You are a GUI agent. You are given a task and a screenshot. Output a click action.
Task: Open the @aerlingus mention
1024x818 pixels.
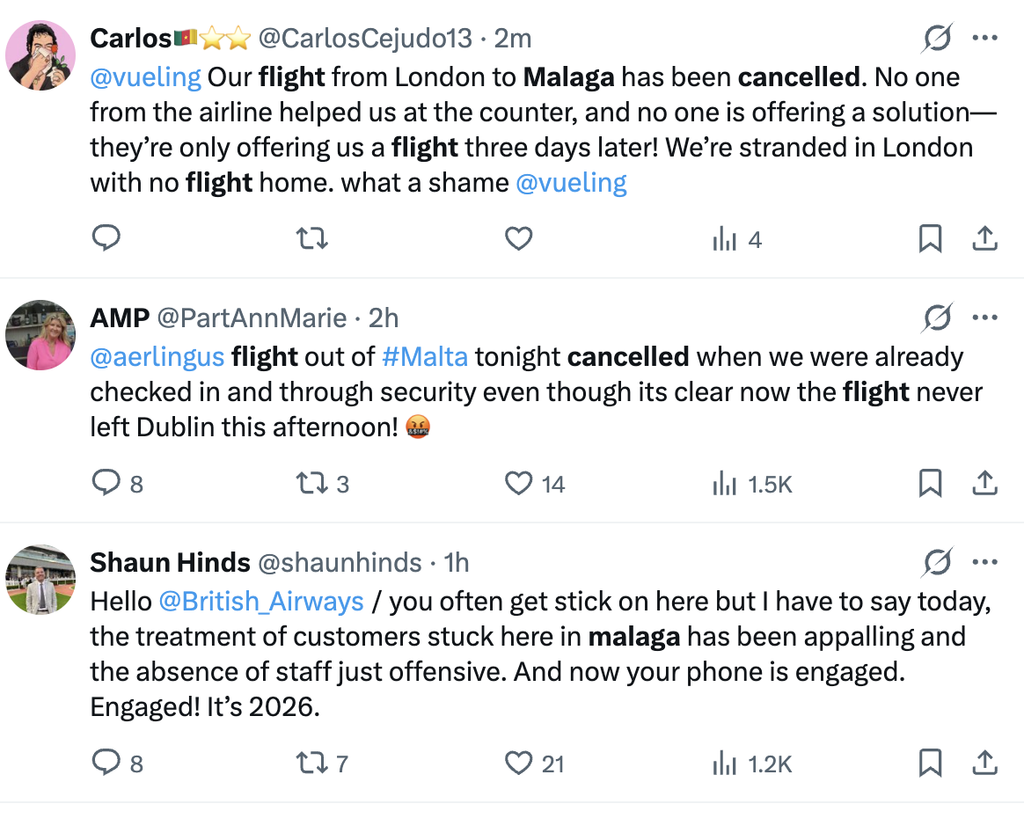(x=157, y=357)
